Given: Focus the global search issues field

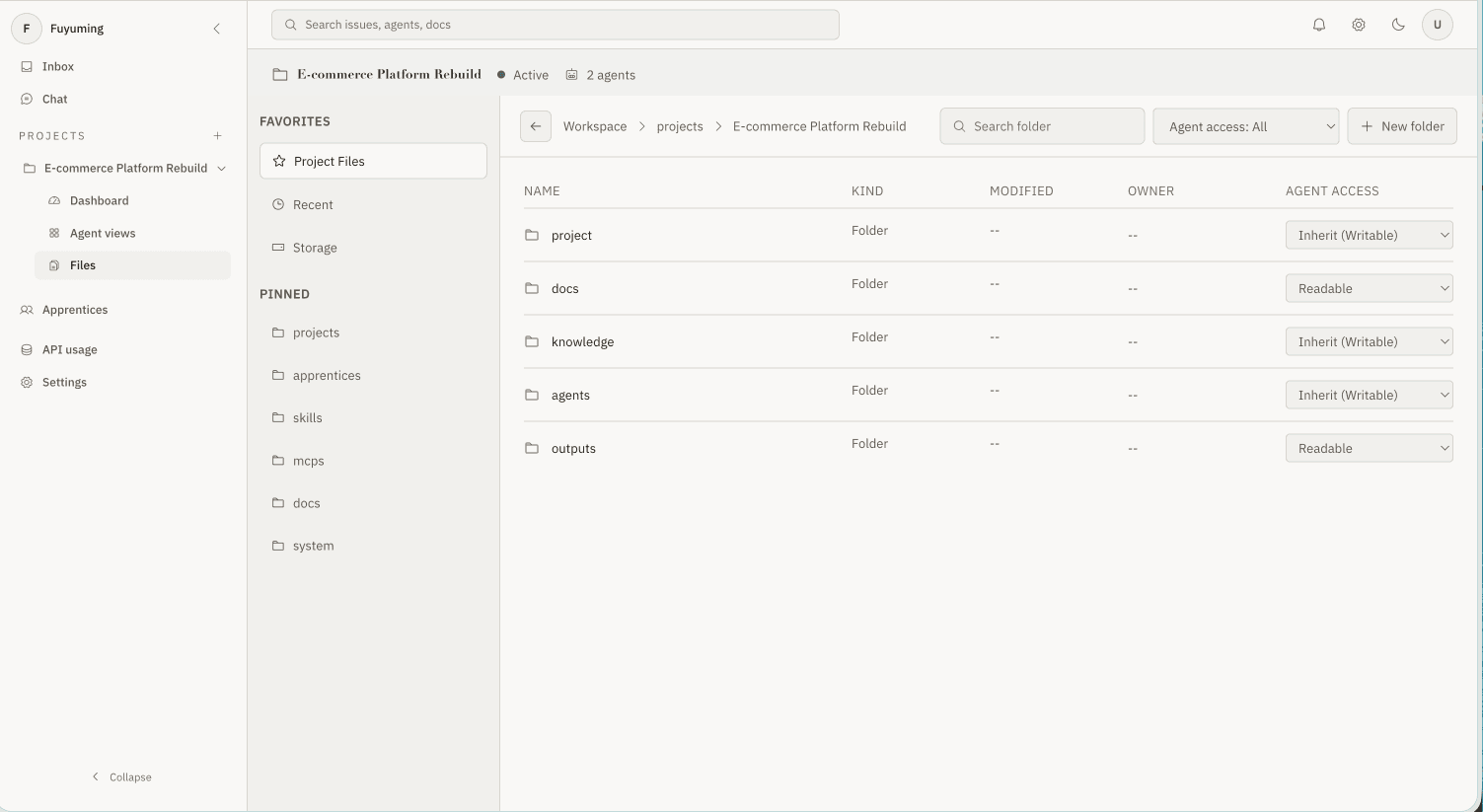Looking at the screenshot, I should [556, 25].
